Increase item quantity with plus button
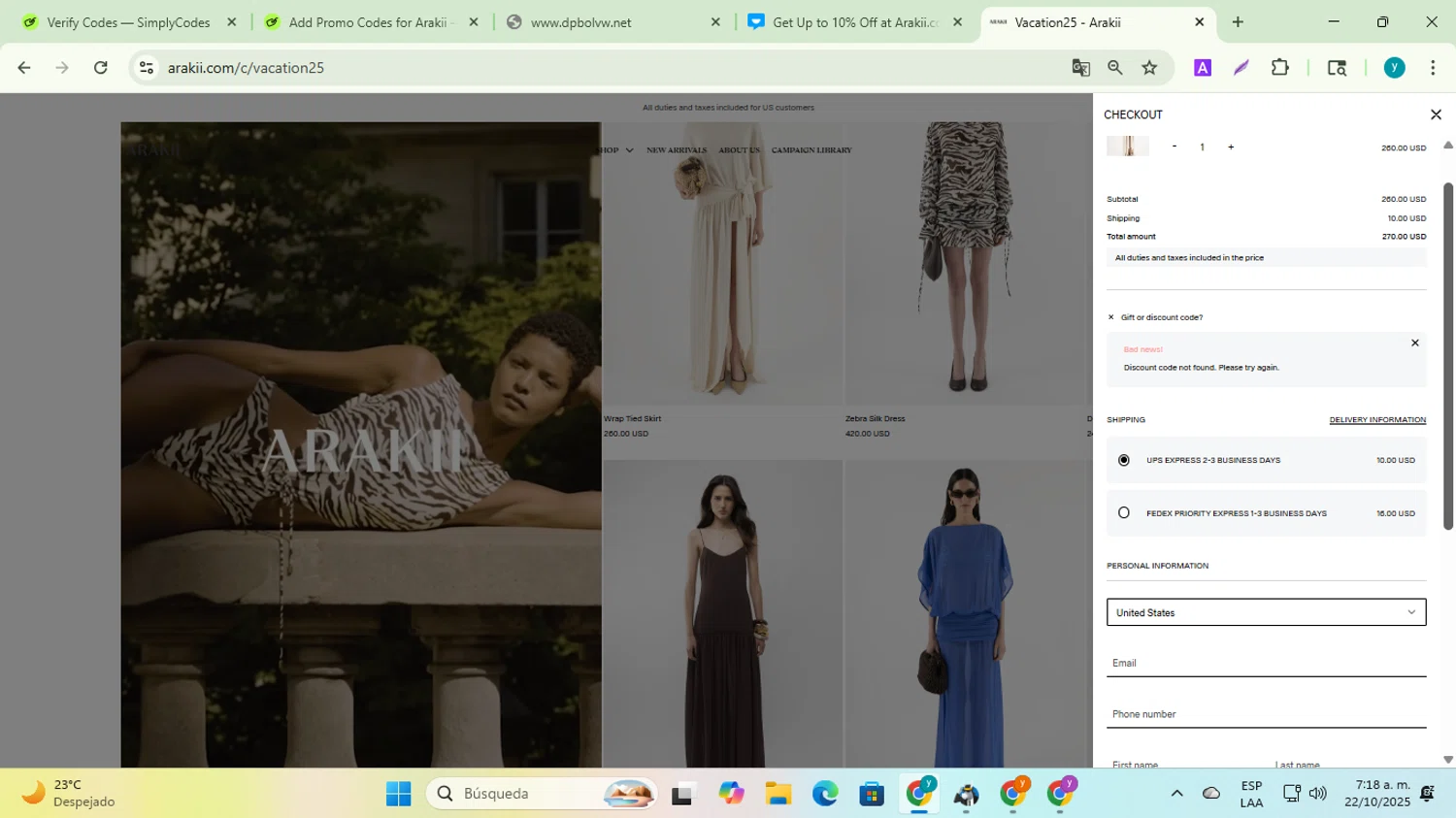Image resolution: width=1456 pixels, height=818 pixels. click(1231, 147)
